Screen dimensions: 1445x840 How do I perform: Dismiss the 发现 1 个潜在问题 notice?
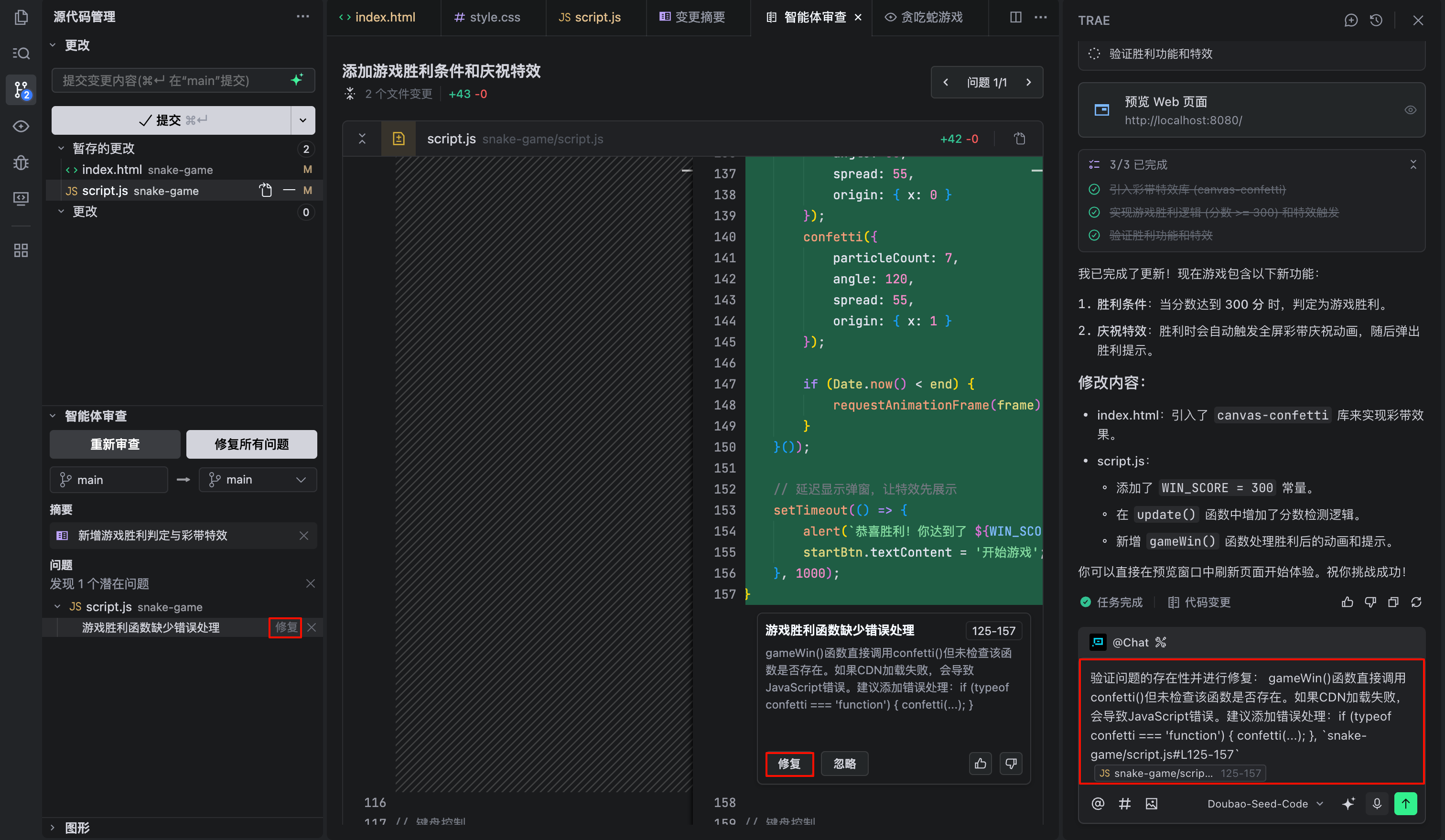pyautogui.click(x=310, y=583)
